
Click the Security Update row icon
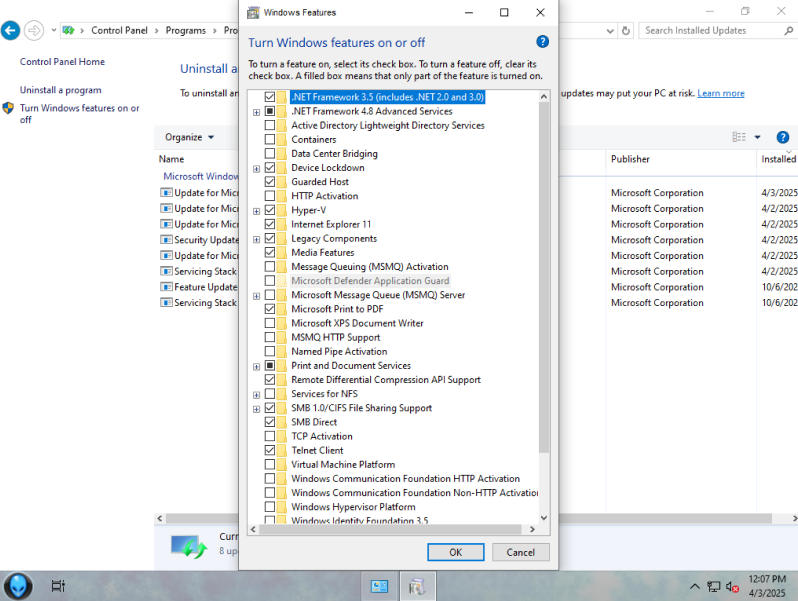click(166, 240)
